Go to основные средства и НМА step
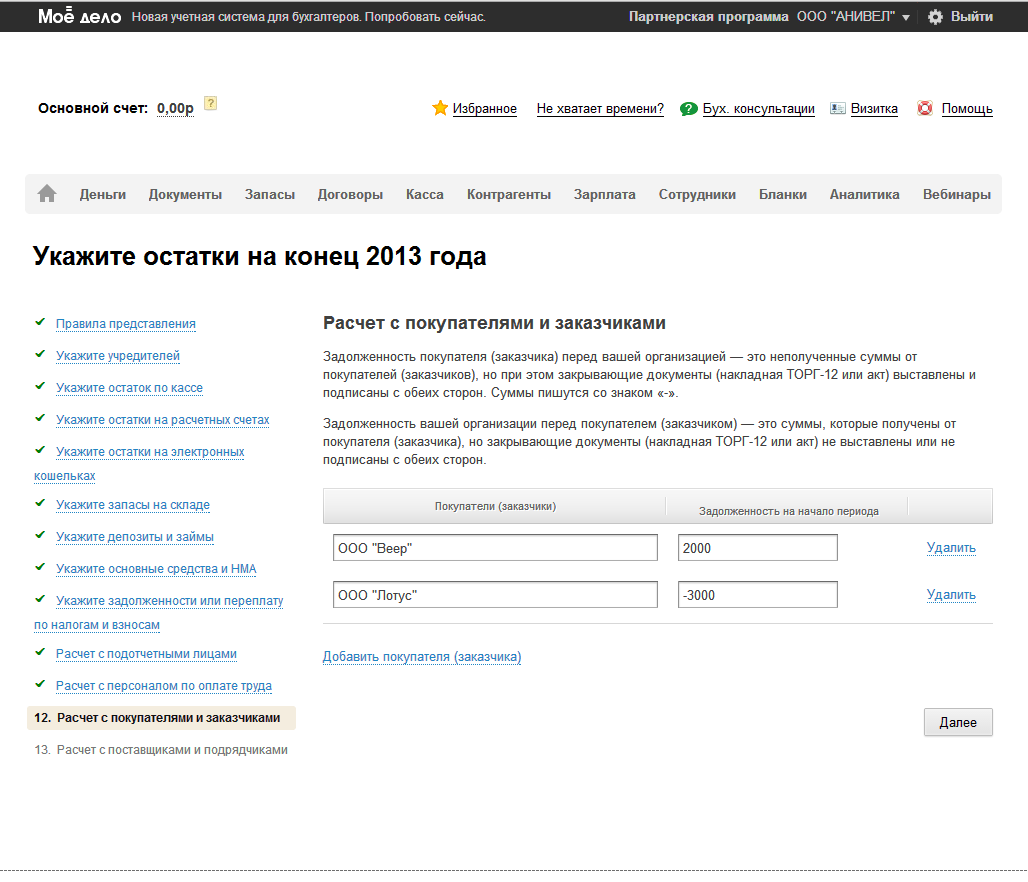Image resolution: width=1028 pixels, height=882 pixels. click(156, 569)
